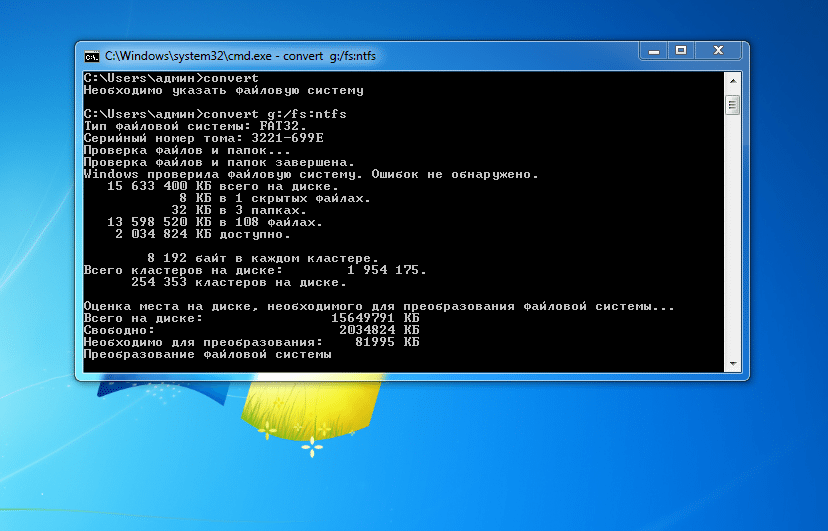Click the line '2 034 824 КБ доступно.'
The image size is (828, 531).
(203, 234)
